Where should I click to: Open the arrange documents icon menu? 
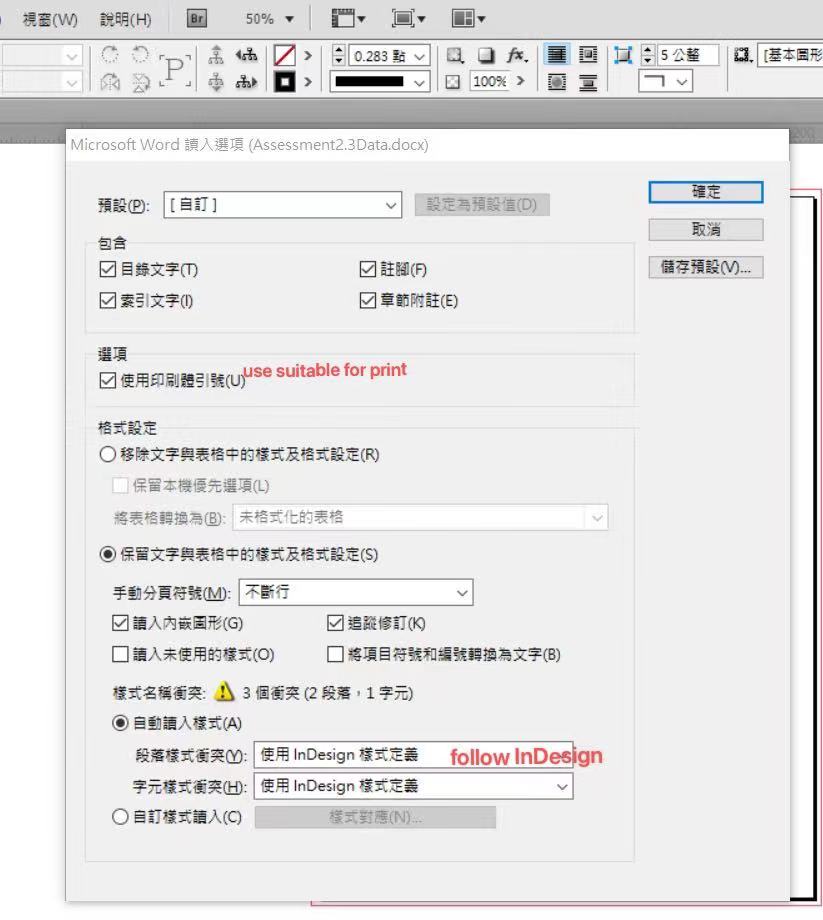[x=467, y=19]
